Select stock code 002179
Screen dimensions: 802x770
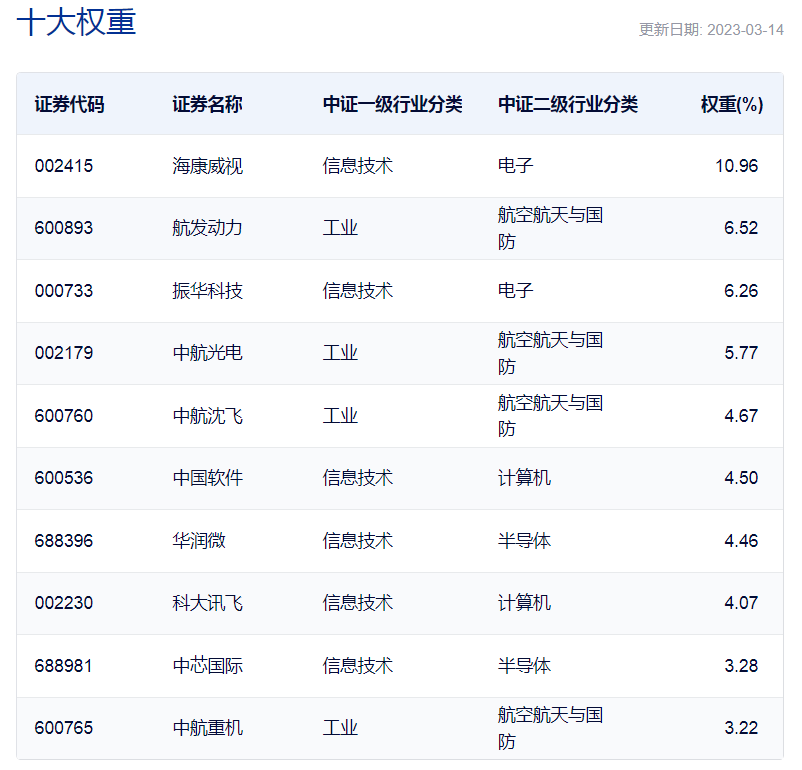coord(64,353)
